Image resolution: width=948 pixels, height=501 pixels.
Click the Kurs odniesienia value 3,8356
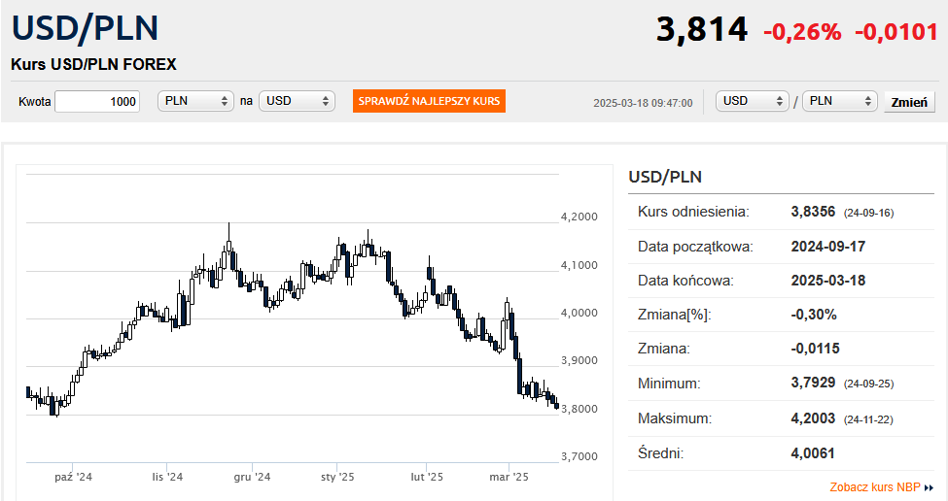pyautogui.click(x=813, y=212)
